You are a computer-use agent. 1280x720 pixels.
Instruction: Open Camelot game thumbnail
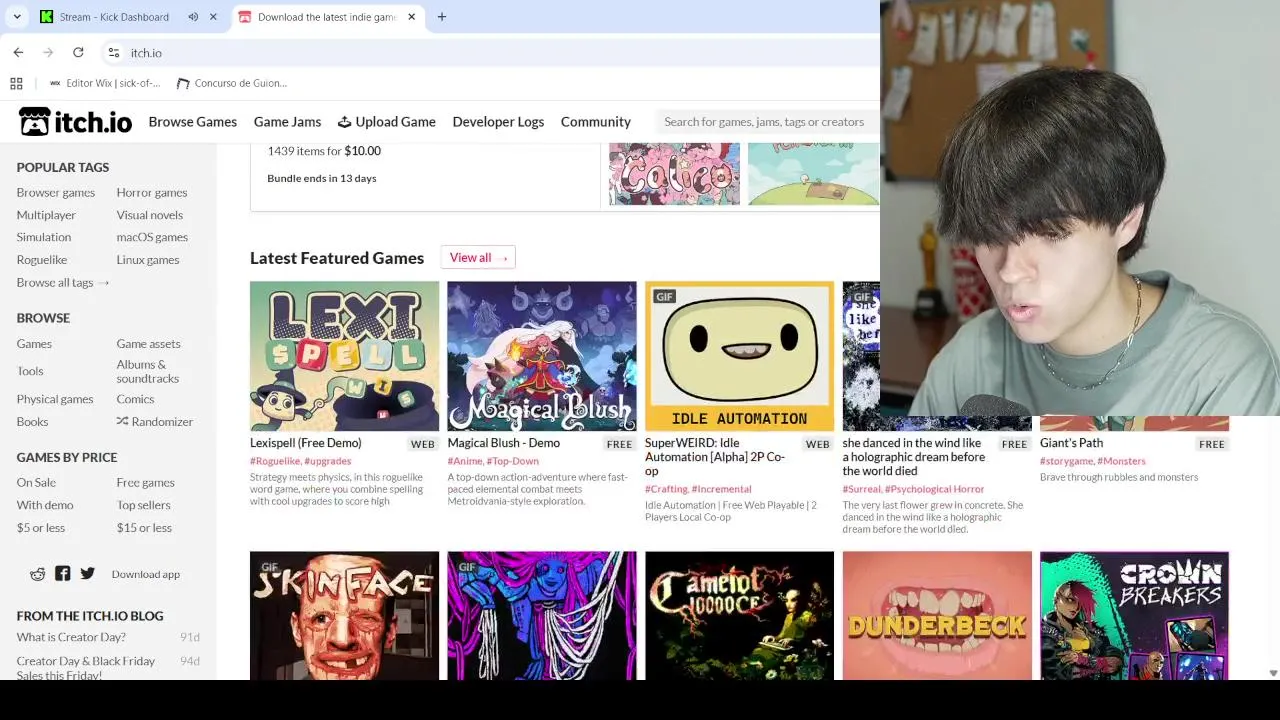tap(739, 615)
